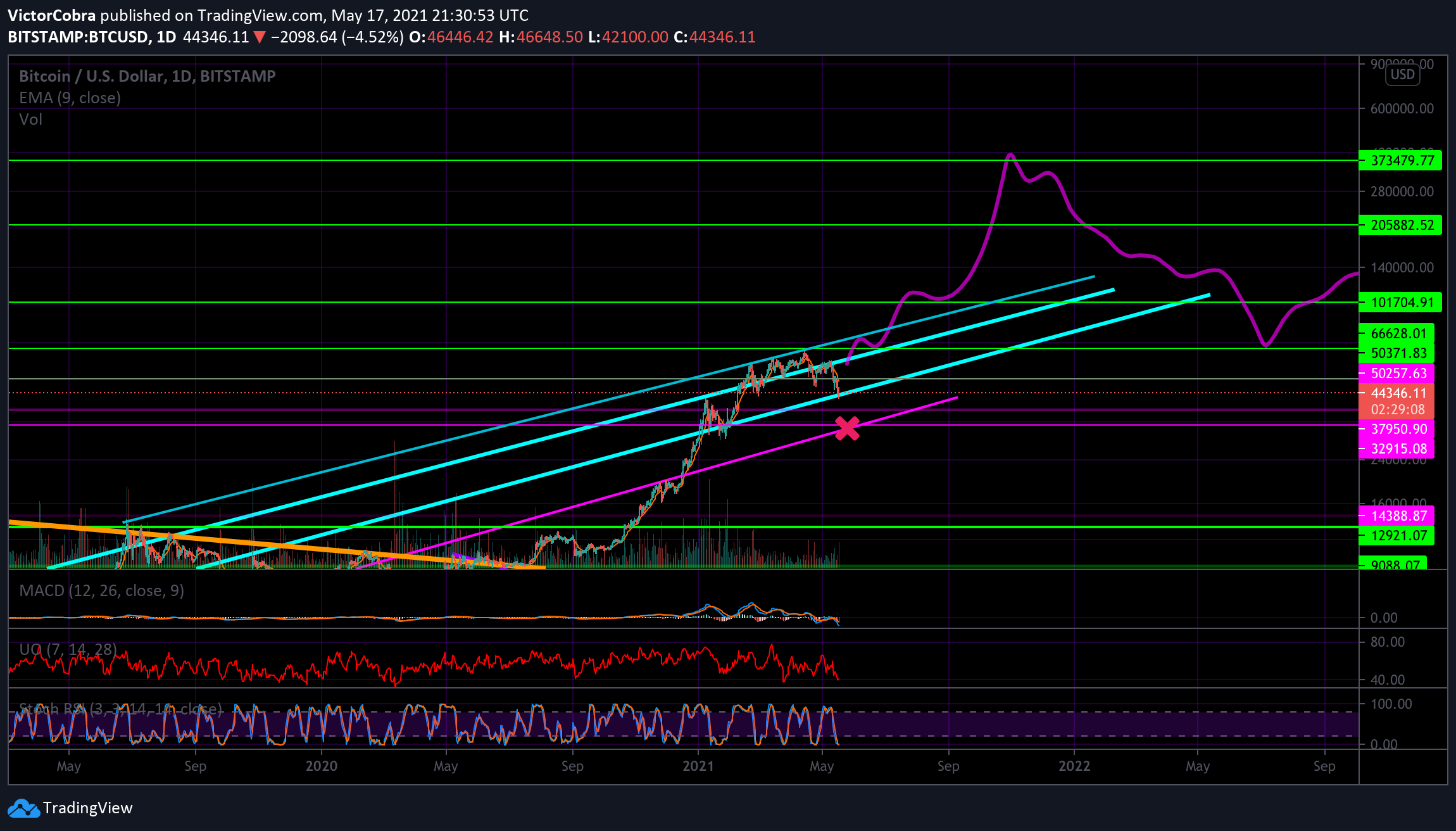Click the VictorCobra author name
This screenshot has height=831, width=1456.
tap(52, 15)
